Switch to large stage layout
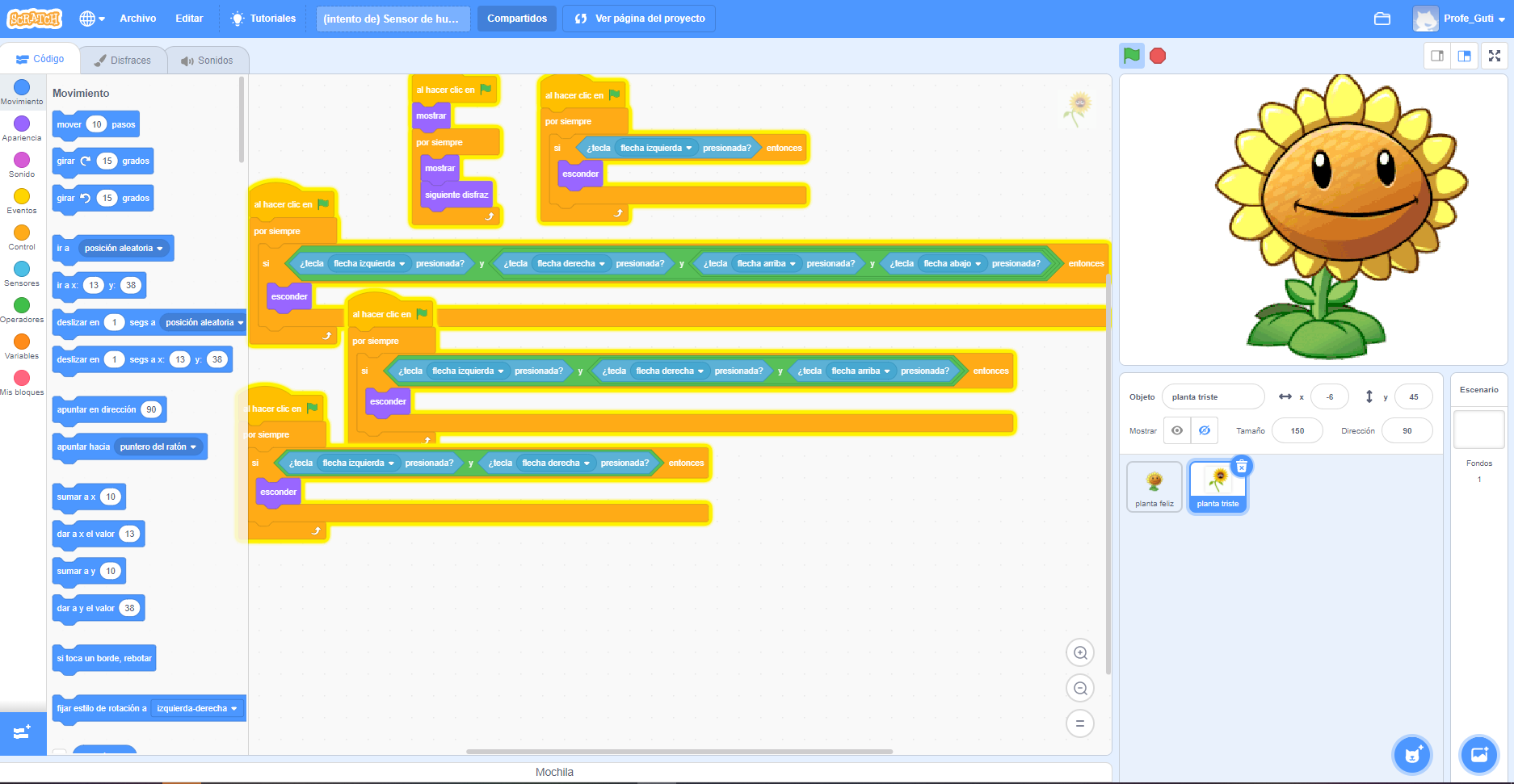This screenshot has width=1514, height=784. point(1464,56)
